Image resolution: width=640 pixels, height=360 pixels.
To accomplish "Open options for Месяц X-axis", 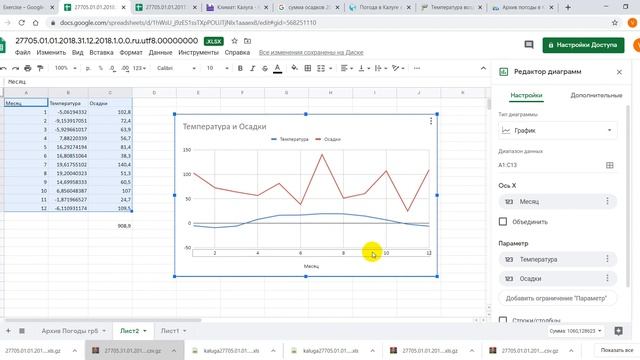I will click(607, 201).
